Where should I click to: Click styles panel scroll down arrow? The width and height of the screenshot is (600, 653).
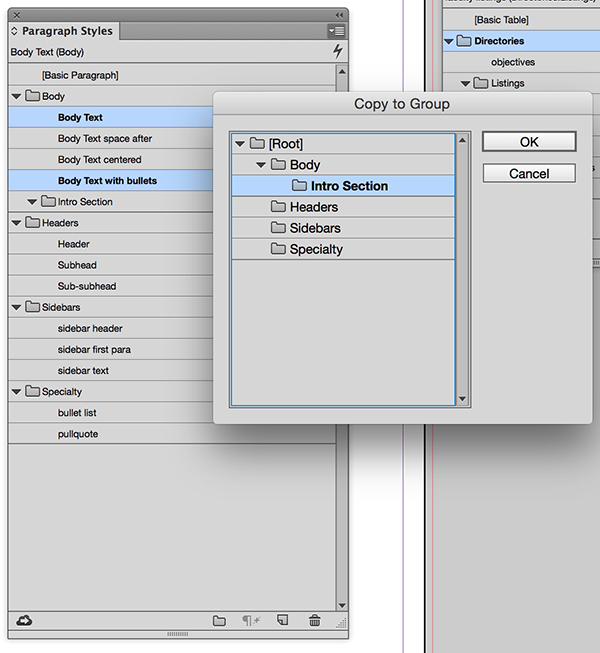(342, 606)
